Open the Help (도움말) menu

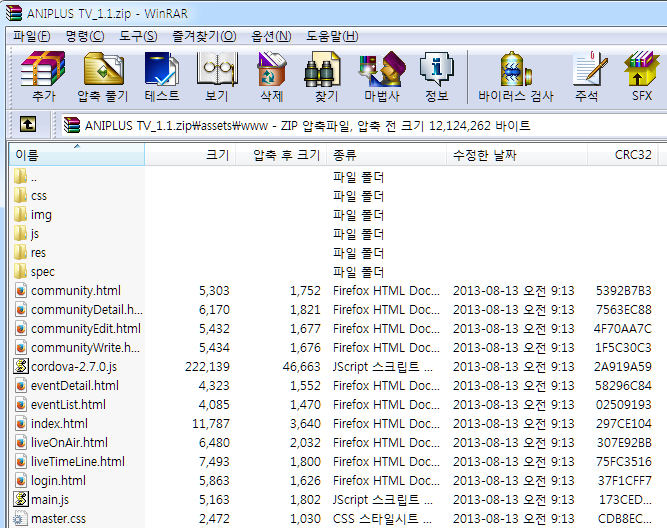(x=332, y=36)
